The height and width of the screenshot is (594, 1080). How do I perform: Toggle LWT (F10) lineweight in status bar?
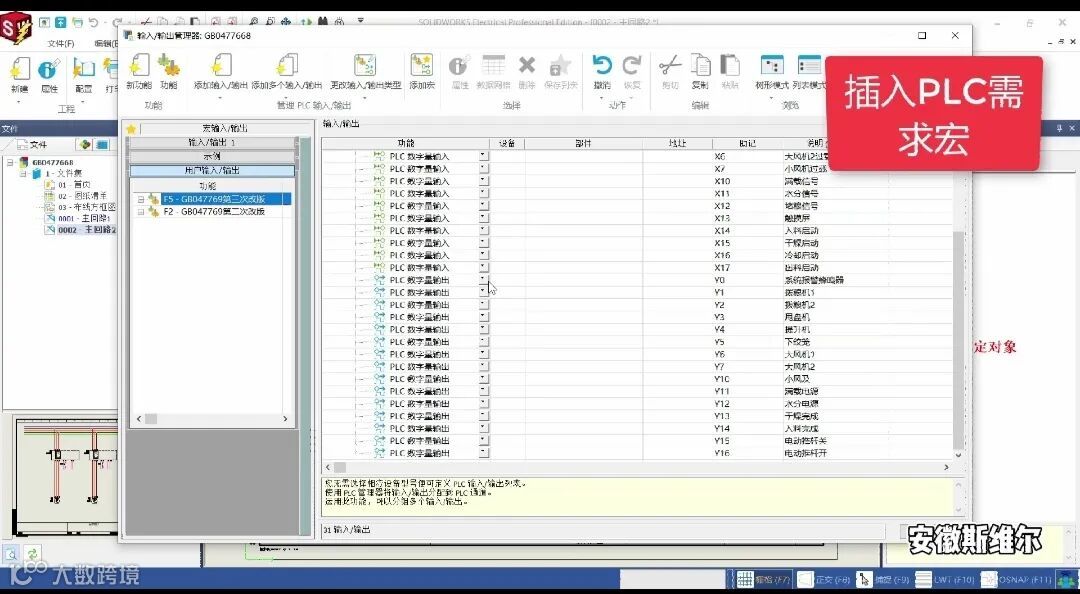pyautogui.click(x=945, y=580)
